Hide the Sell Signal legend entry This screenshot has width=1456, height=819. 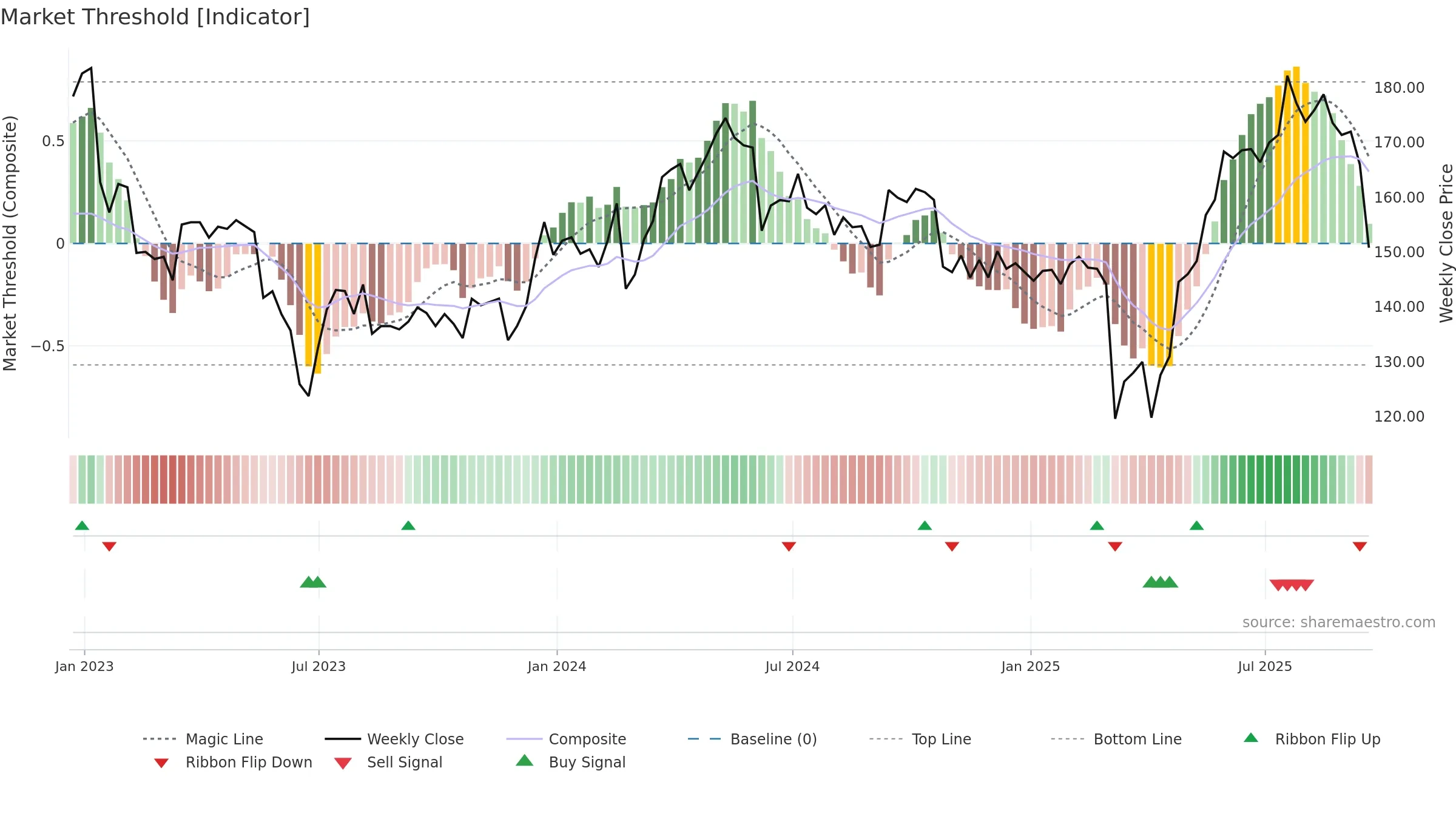pyautogui.click(x=388, y=762)
